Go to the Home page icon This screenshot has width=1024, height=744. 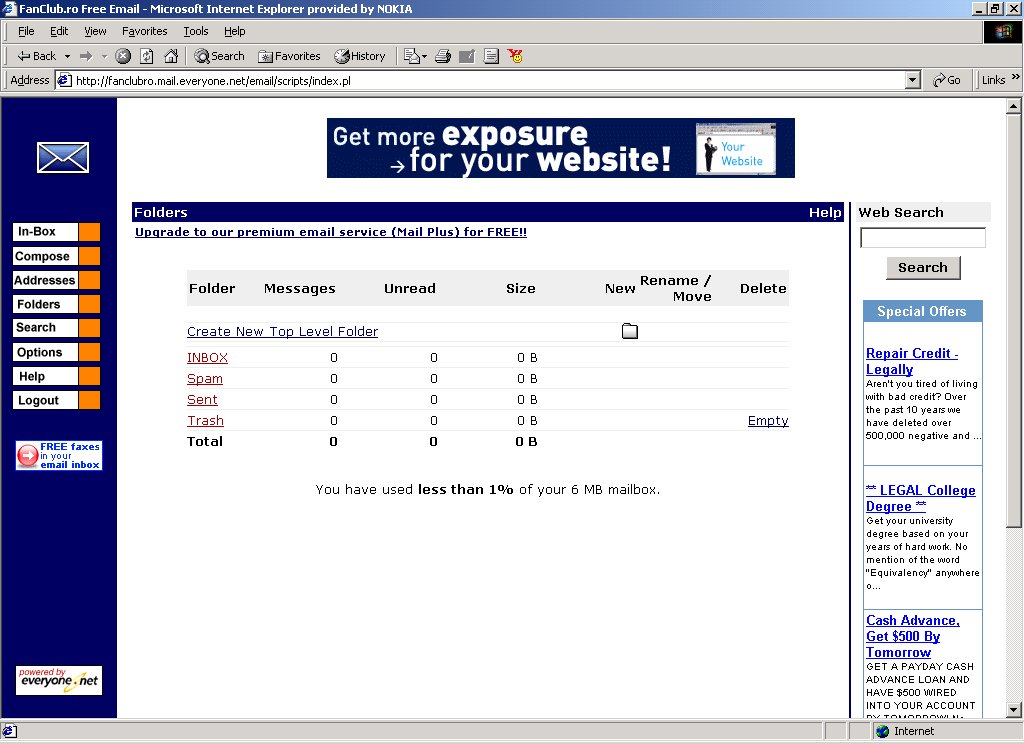[x=171, y=56]
